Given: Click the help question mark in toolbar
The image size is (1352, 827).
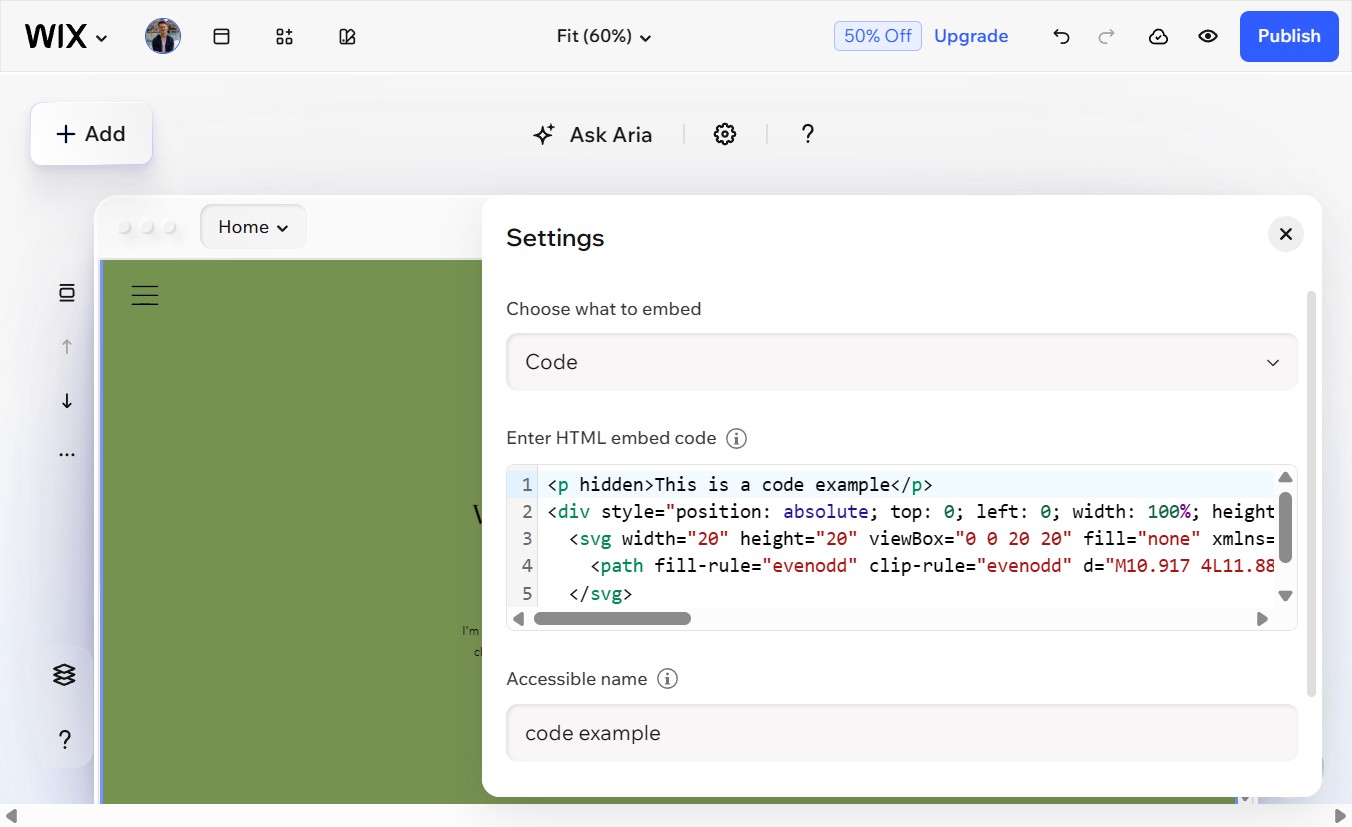Looking at the screenshot, I should point(808,134).
